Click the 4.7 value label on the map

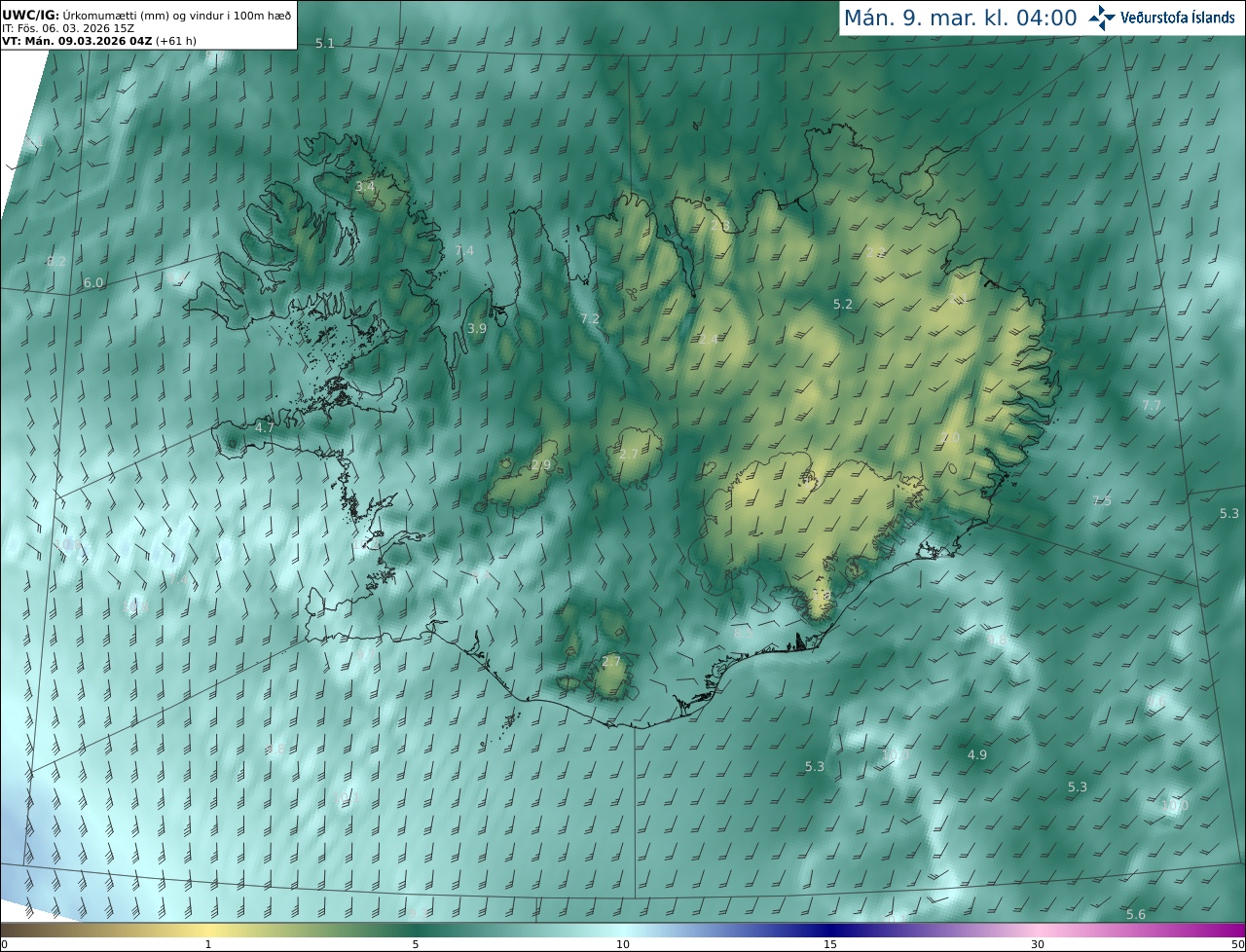pos(264,427)
